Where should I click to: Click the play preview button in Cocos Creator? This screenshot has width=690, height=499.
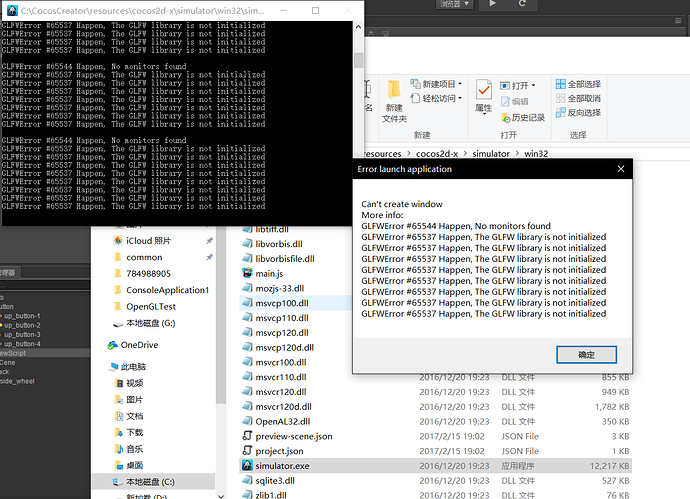pos(492,3)
